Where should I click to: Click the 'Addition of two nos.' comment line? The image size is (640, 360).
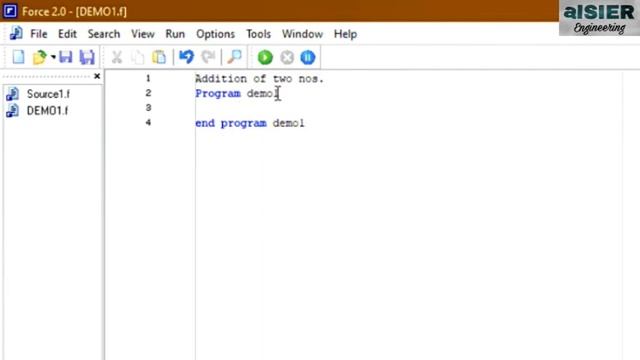tap(259, 79)
